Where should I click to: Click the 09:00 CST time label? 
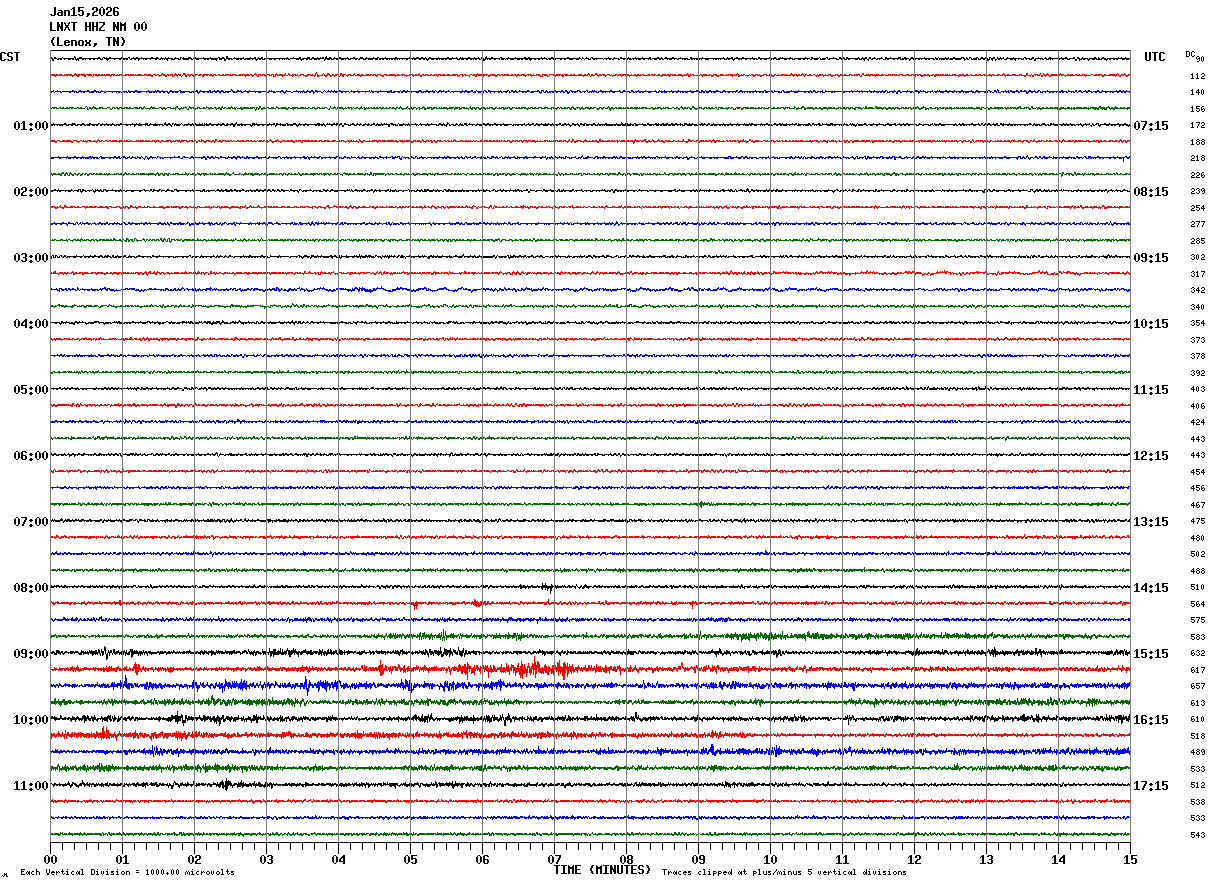pos(30,654)
